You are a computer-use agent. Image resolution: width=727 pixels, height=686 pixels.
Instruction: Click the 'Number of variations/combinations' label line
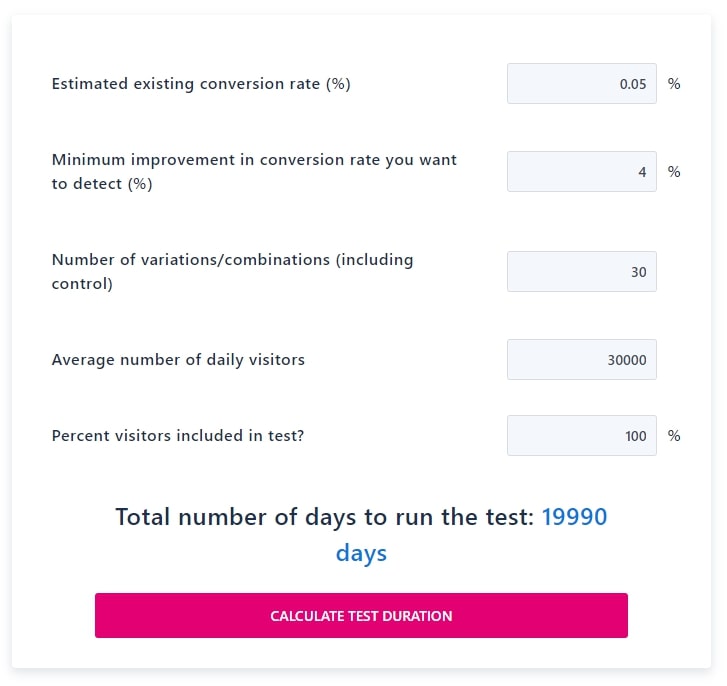coord(232,260)
